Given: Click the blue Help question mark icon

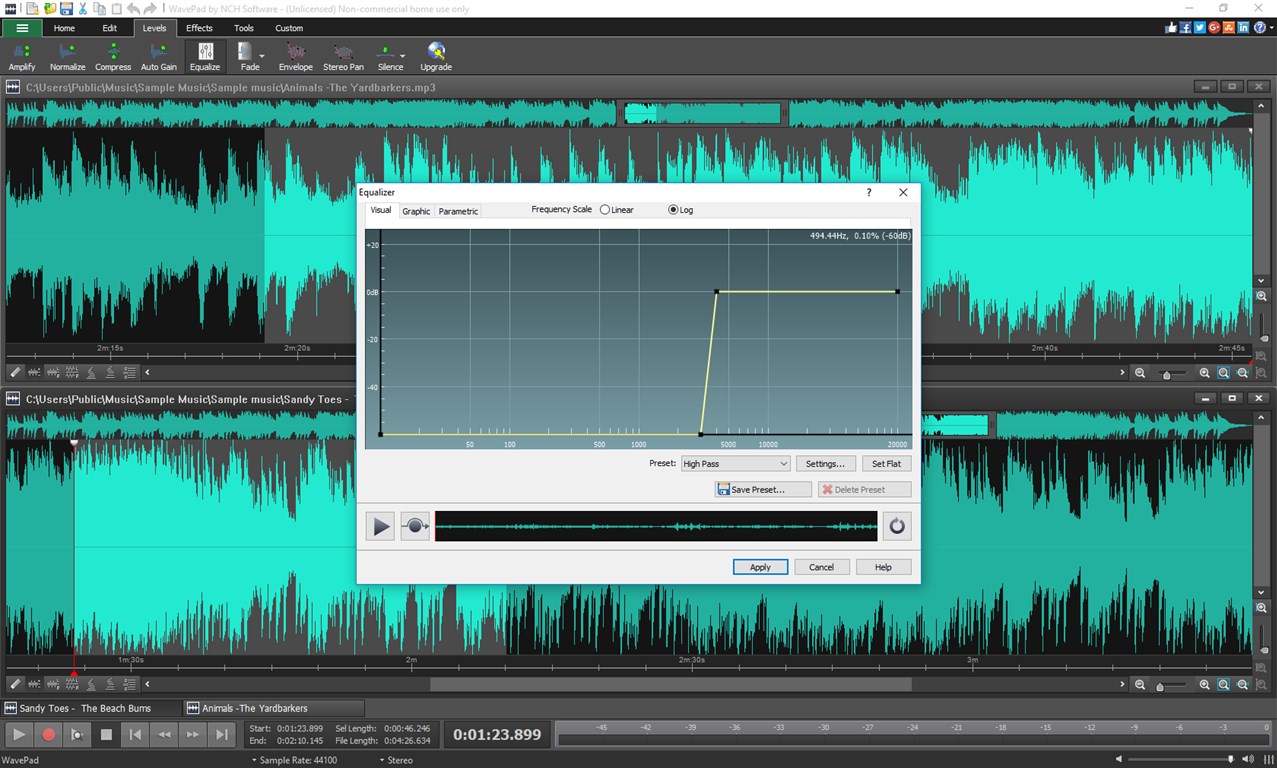Looking at the screenshot, I should click(1259, 27).
